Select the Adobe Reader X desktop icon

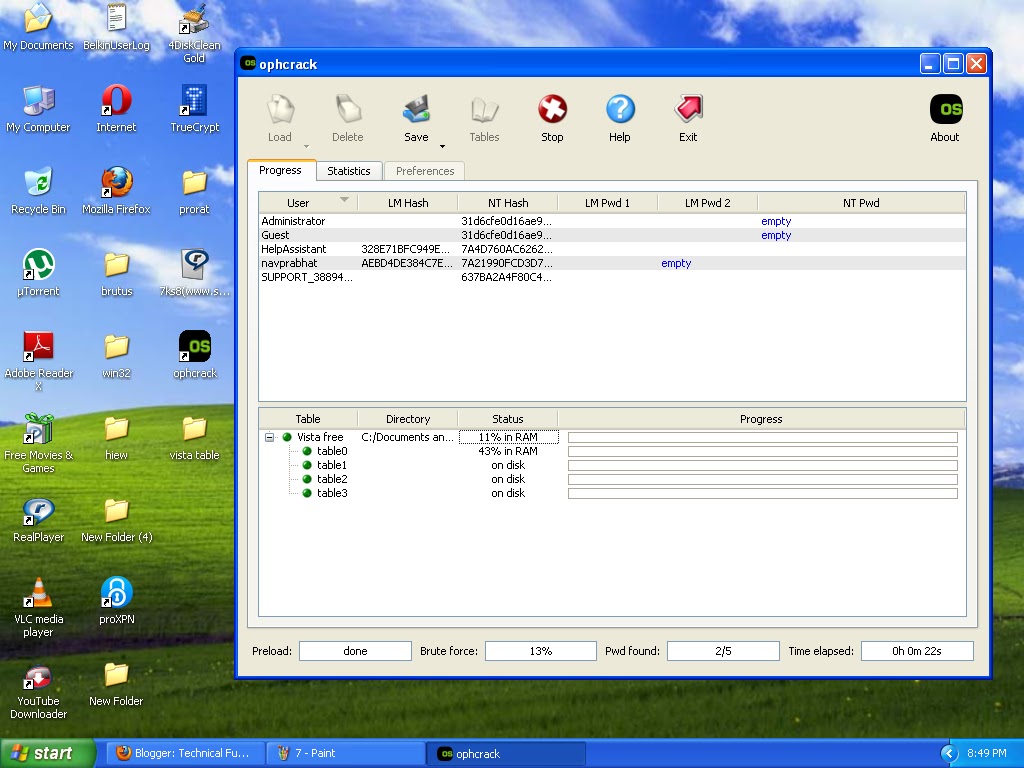pos(38,361)
